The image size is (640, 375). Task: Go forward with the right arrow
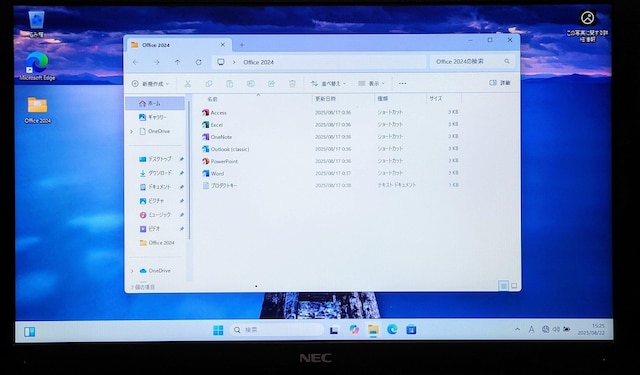click(157, 62)
